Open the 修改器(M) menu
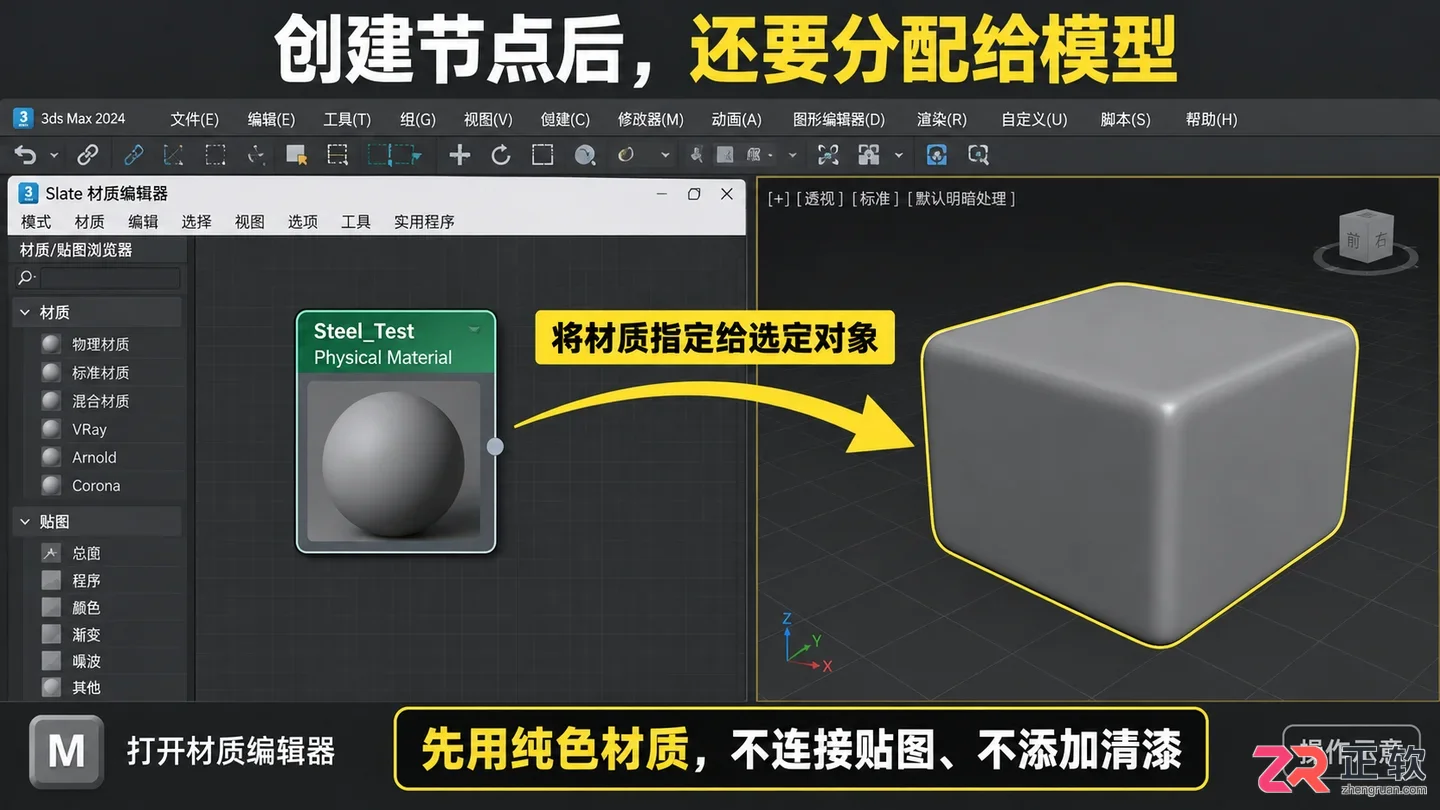 [x=650, y=119]
